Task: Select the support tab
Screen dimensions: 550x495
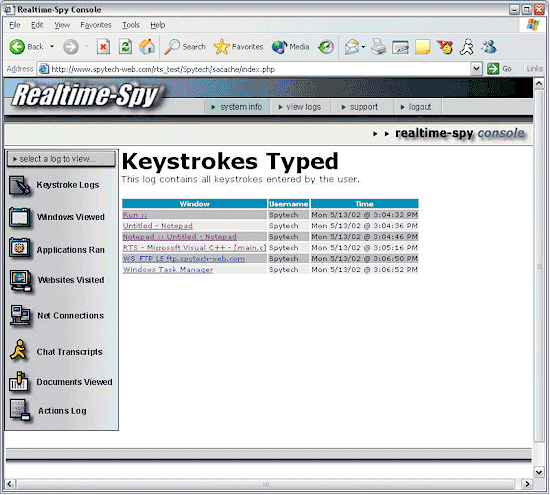Action: pos(362,107)
